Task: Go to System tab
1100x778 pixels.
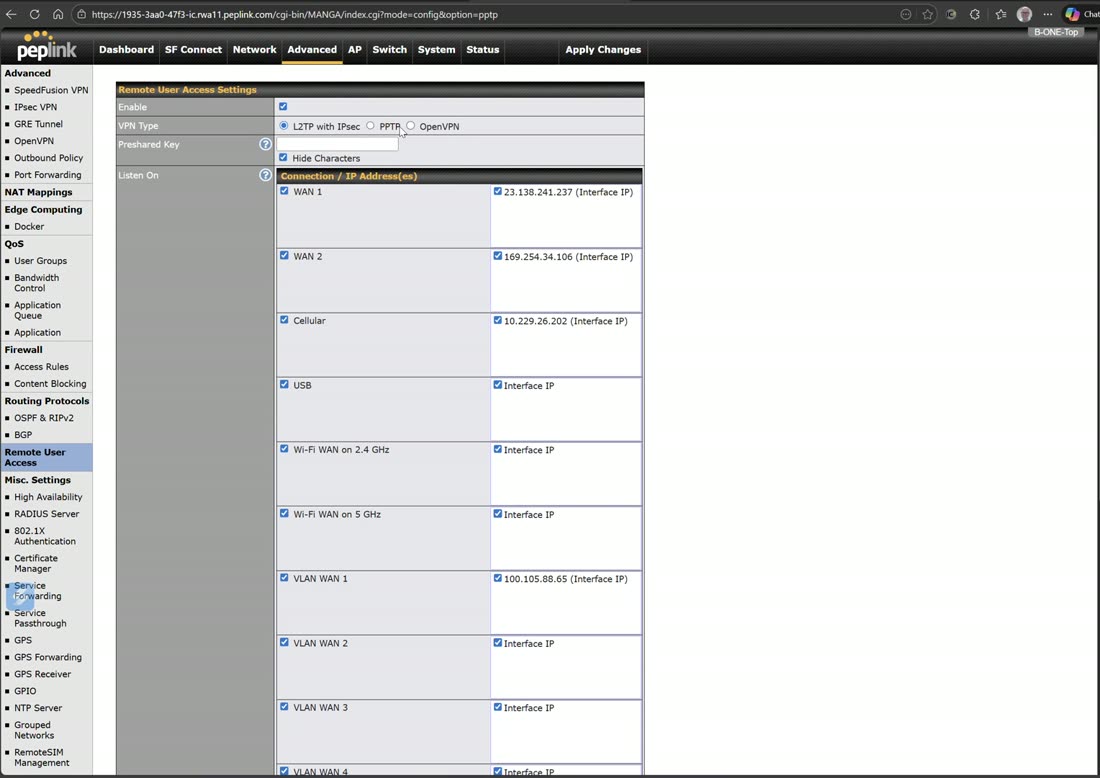Action: [x=436, y=50]
